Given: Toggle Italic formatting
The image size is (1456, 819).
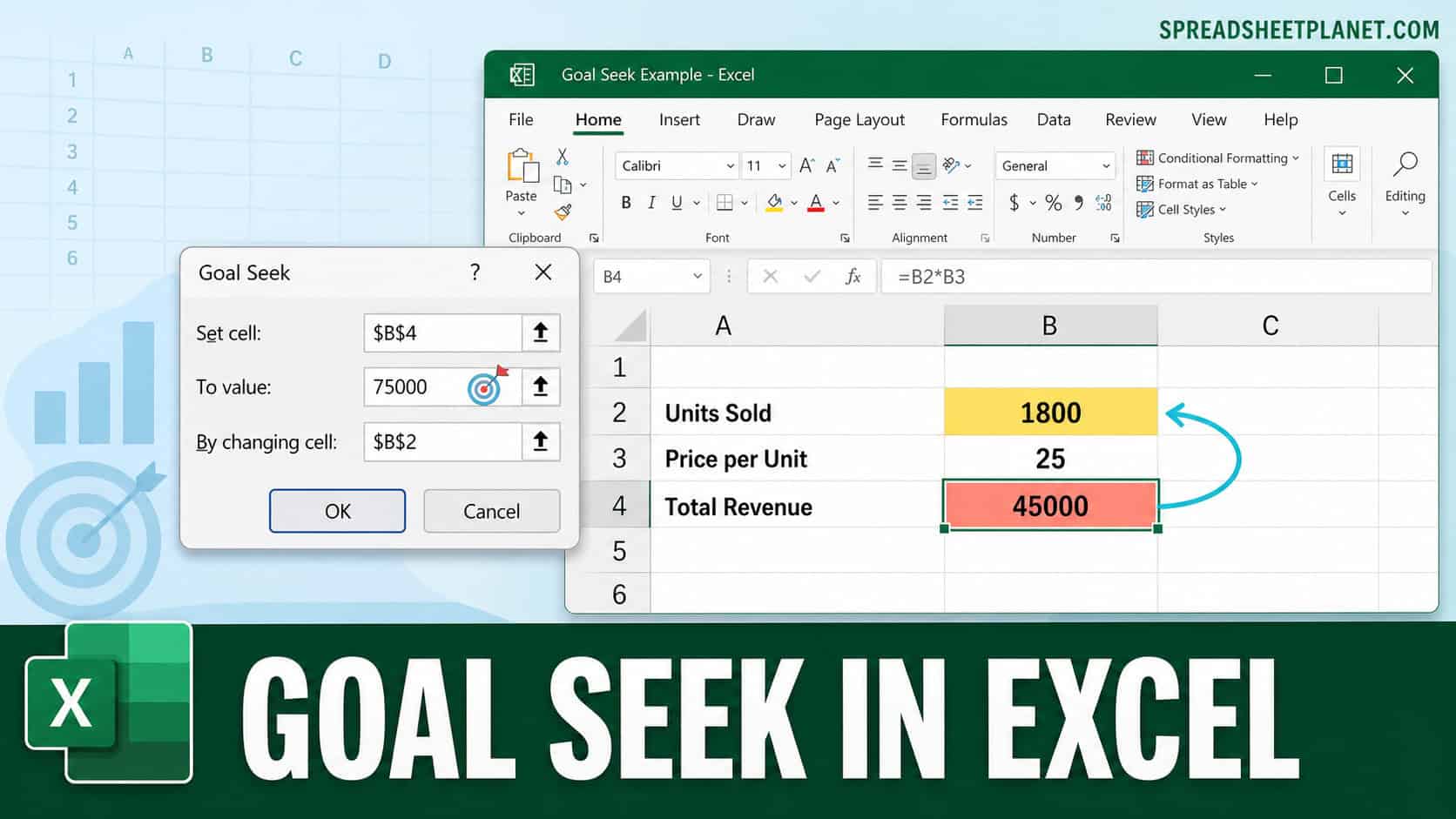Looking at the screenshot, I should [x=651, y=203].
